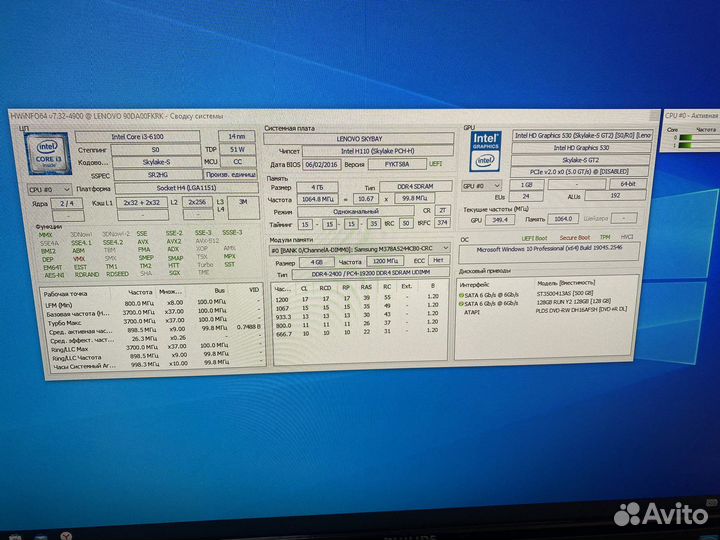720x540 pixels.
Task: Click the '2 / 4' cores value
Action: [x=67, y=203]
